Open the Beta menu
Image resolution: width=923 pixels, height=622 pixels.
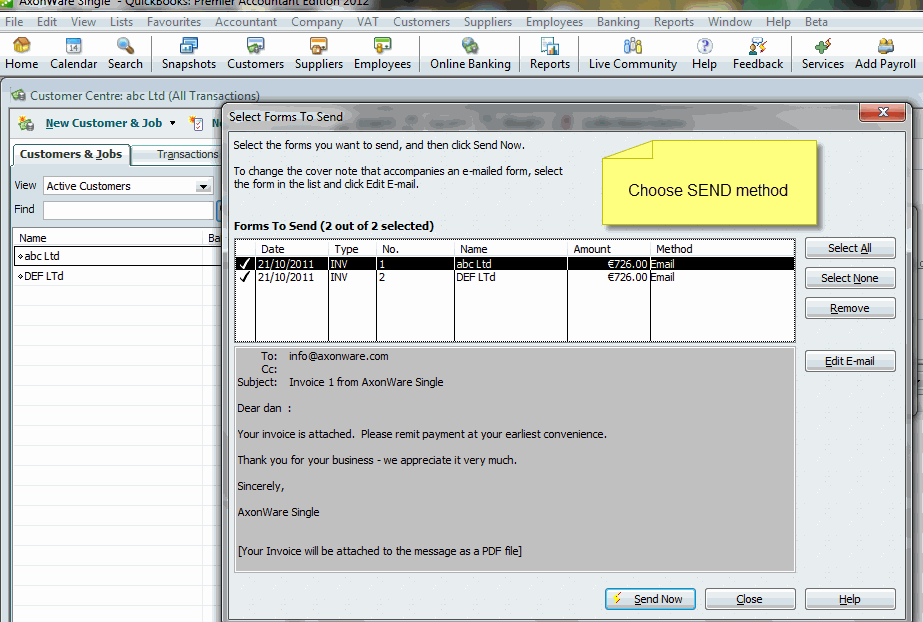tap(816, 22)
